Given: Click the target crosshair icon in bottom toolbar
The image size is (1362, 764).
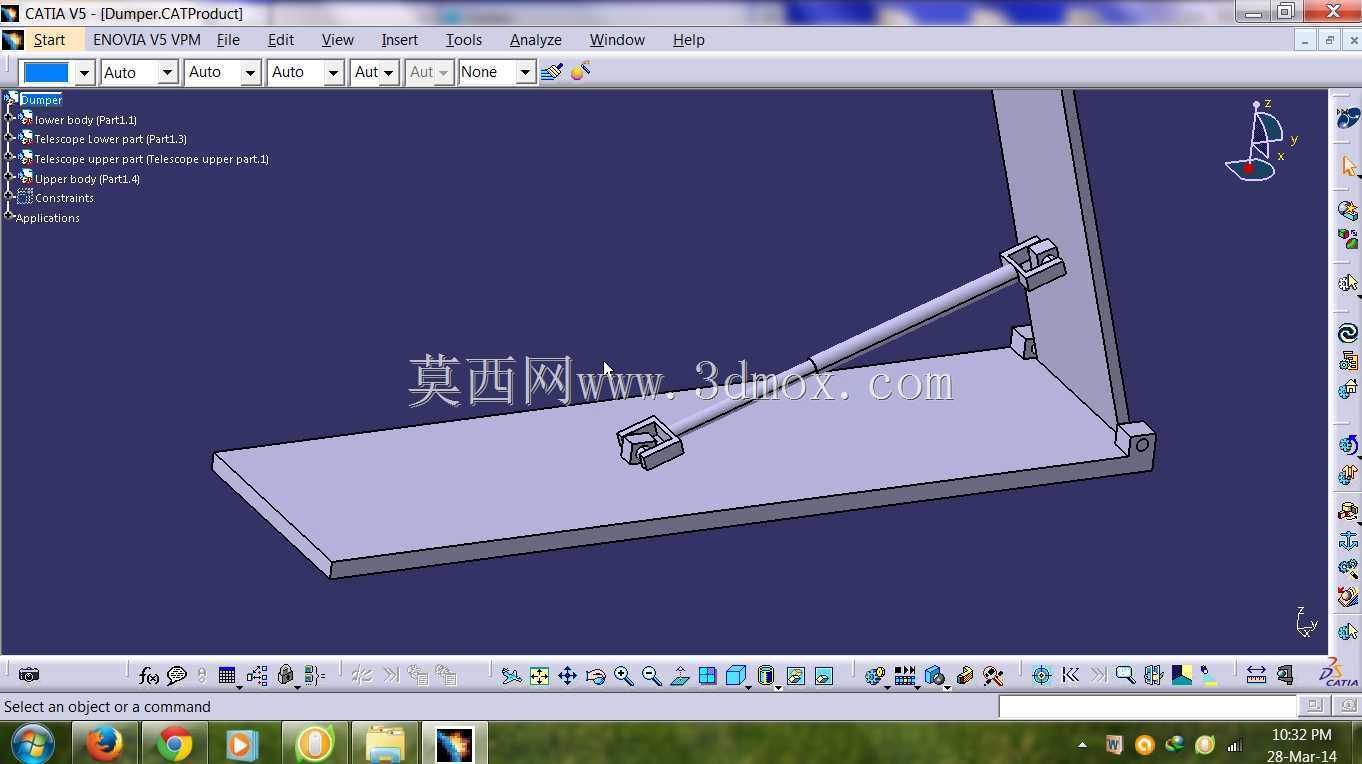Looking at the screenshot, I should pos(1041,676).
